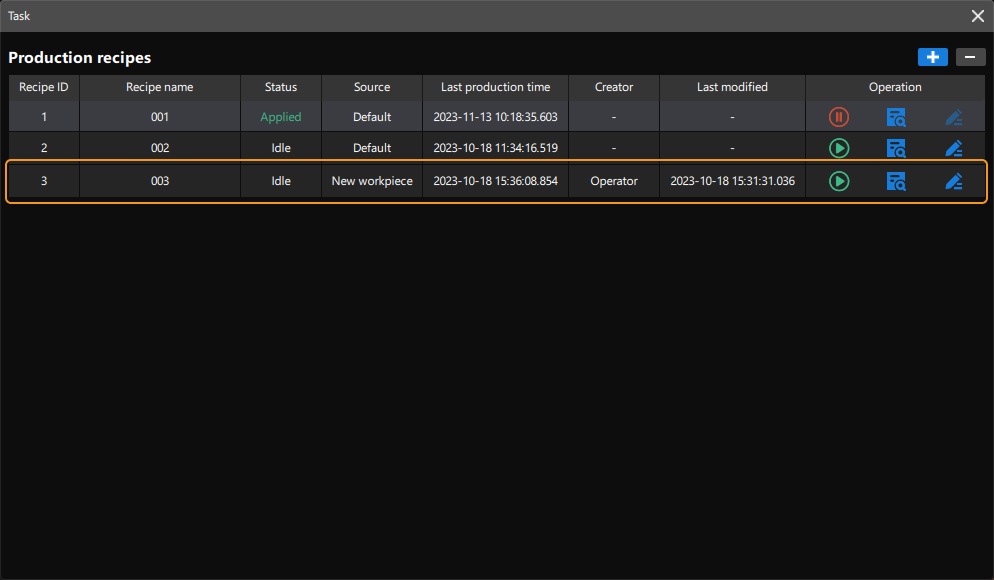994x580 pixels.
Task: Click the Last modified column header
Action: click(732, 87)
